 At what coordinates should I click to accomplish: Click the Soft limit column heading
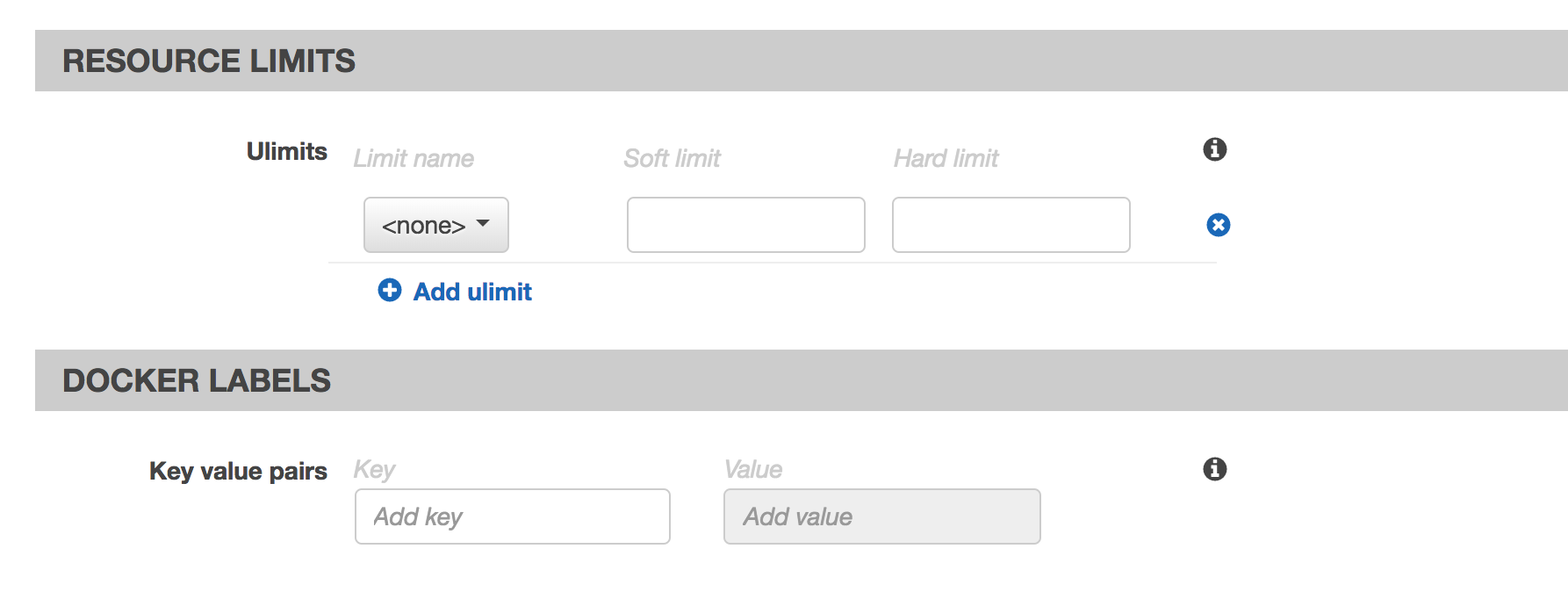coord(672,158)
